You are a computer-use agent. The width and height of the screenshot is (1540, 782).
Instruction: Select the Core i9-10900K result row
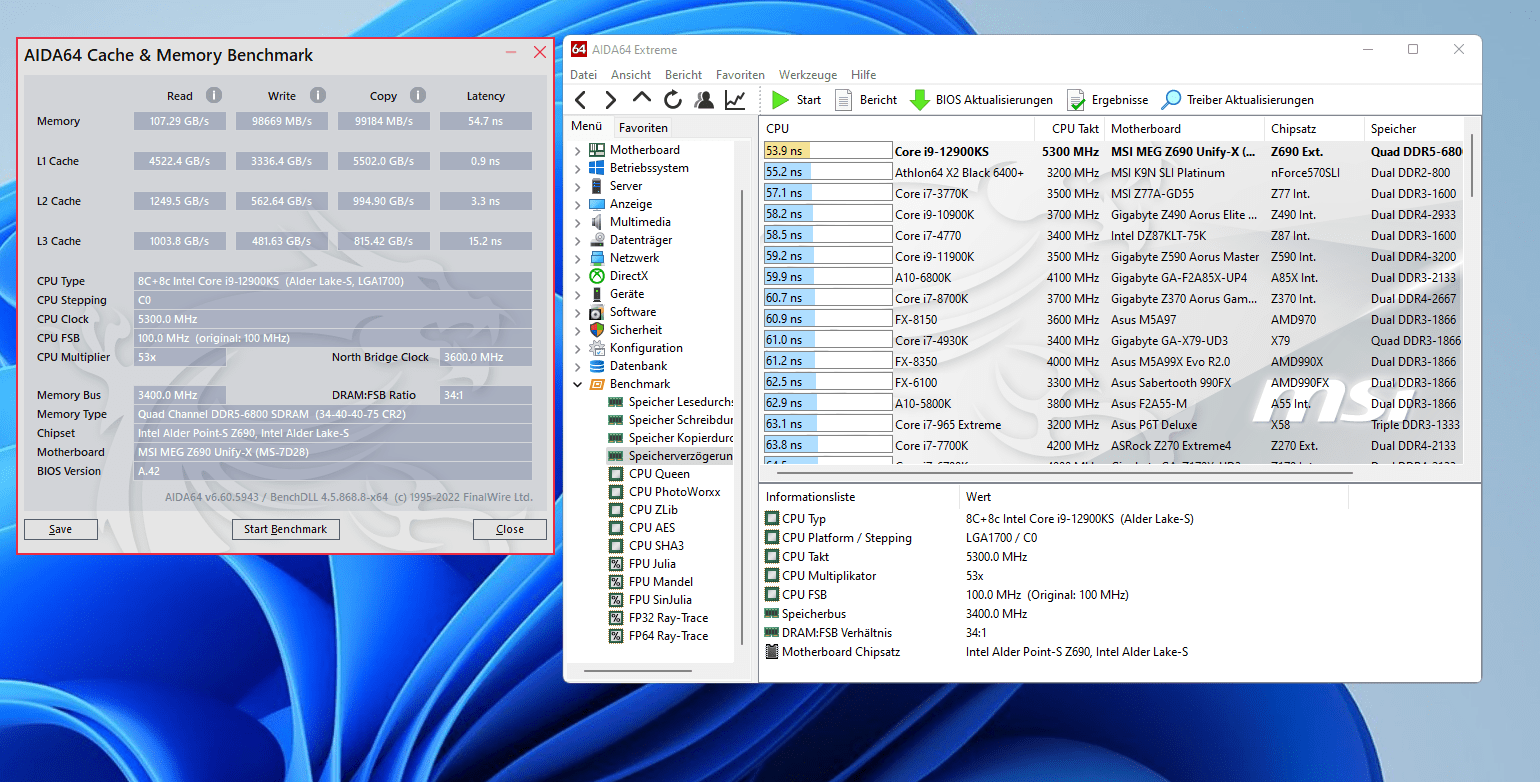[1112, 214]
